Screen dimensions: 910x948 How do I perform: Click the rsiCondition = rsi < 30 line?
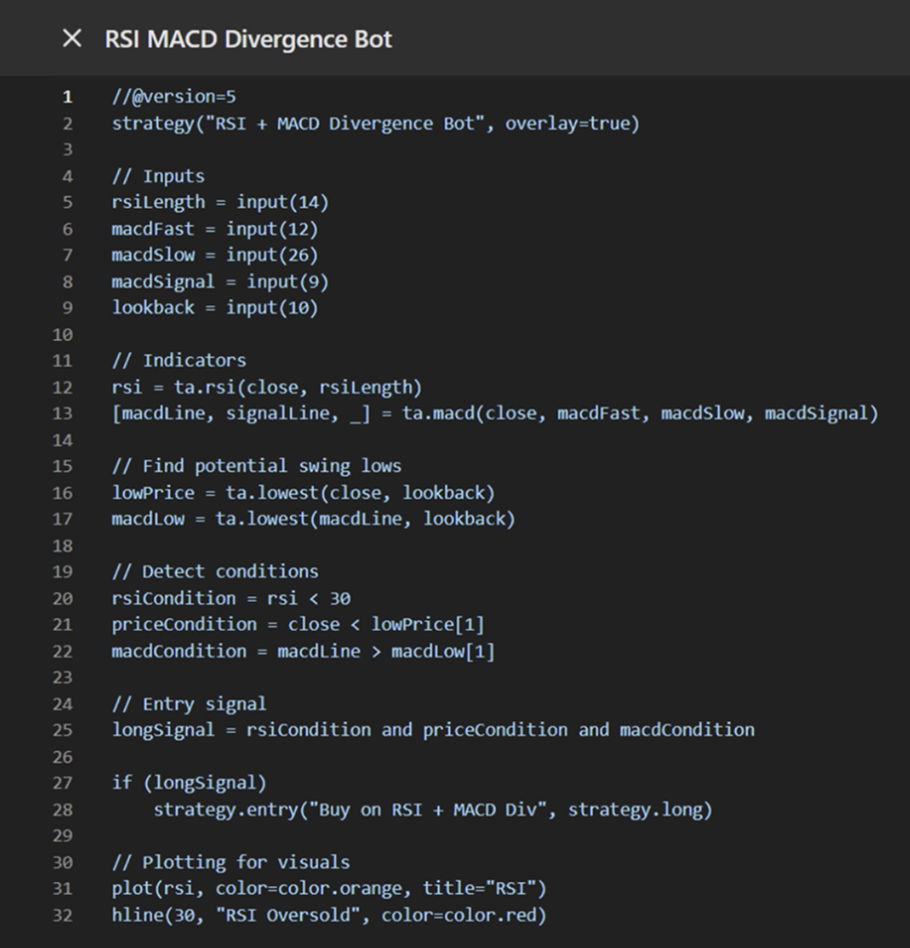coord(231,598)
